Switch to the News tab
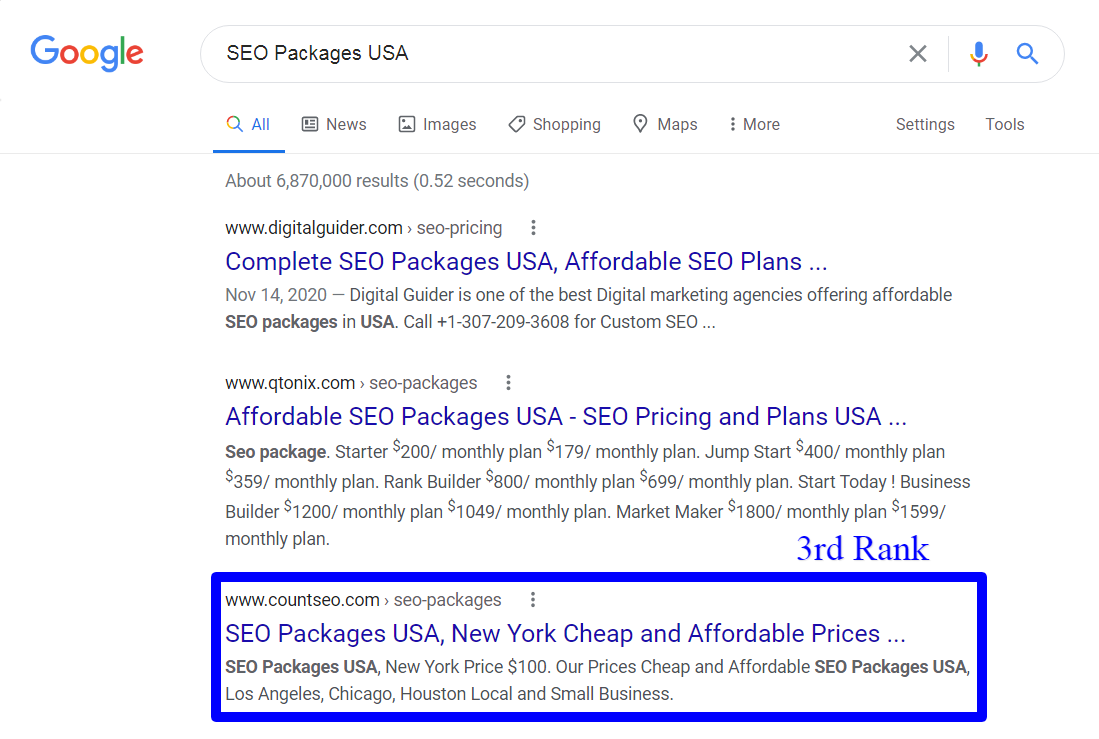Image resolution: width=1099 pixels, height=739 pixels. coord(334,125)
